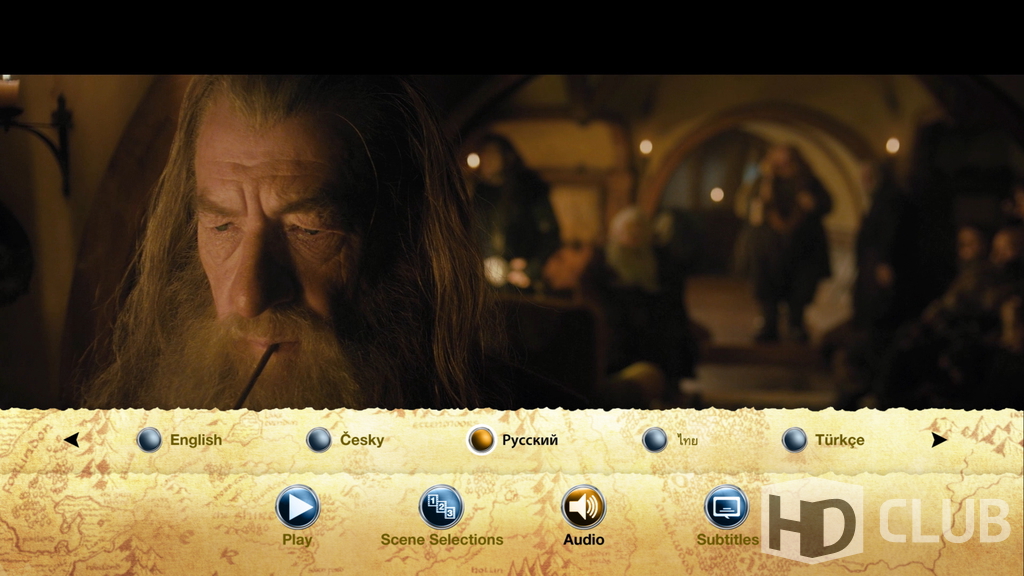The height and width of the screenshot is (576, 1024).
Task: Click the Play icon
Action: point(297,507)
